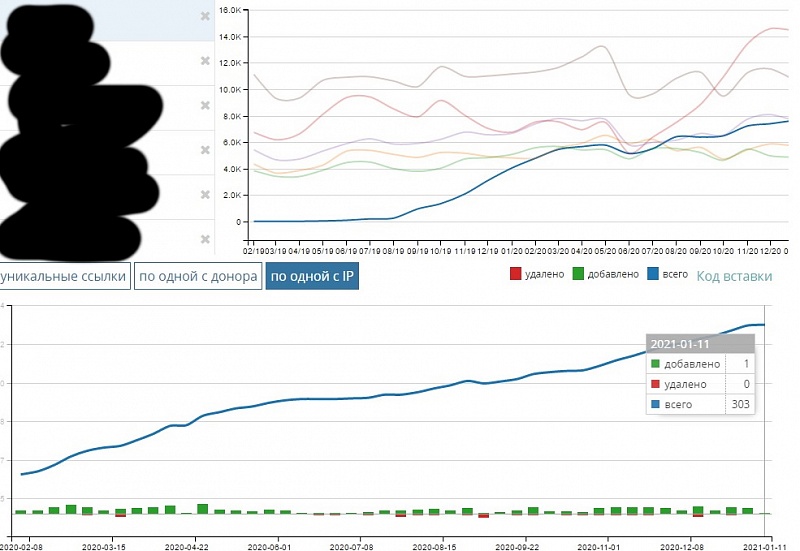Delete the fourth row in the list
This screenshot has height=551, width=800.
pyautogui.click(x=205, y=150)
